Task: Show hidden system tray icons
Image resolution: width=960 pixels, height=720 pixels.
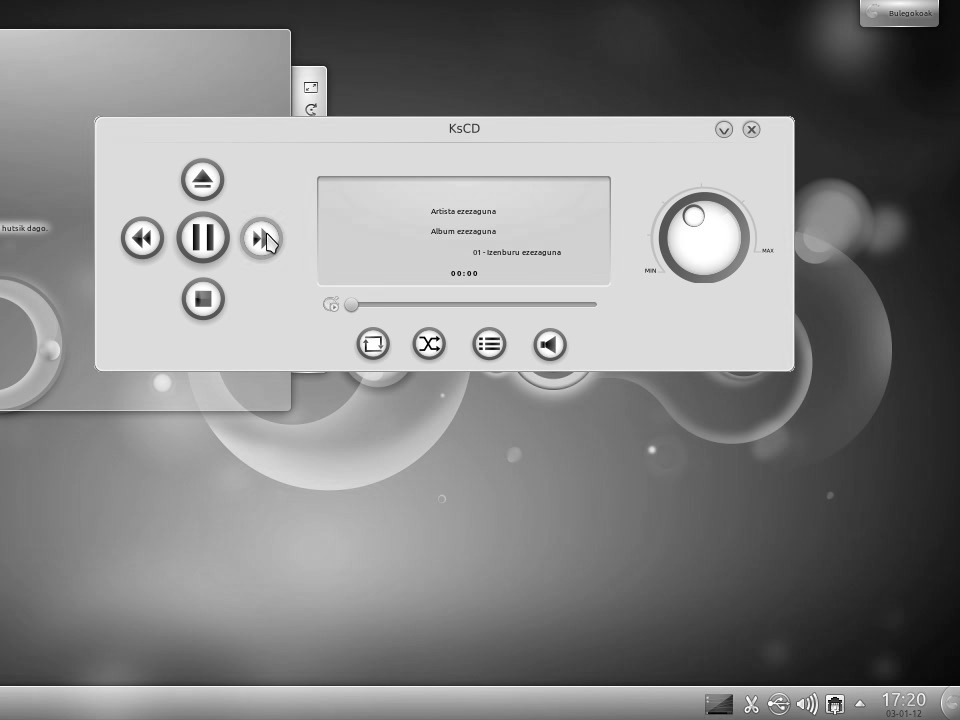Action: (x=860, y=703)
